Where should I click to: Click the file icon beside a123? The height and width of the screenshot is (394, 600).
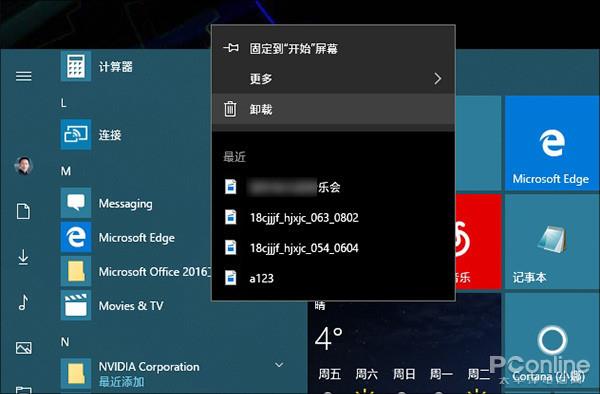[230, 278]
